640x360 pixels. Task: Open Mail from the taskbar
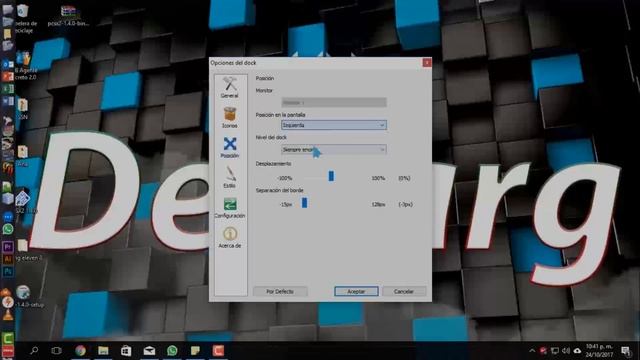pos(149,350)
